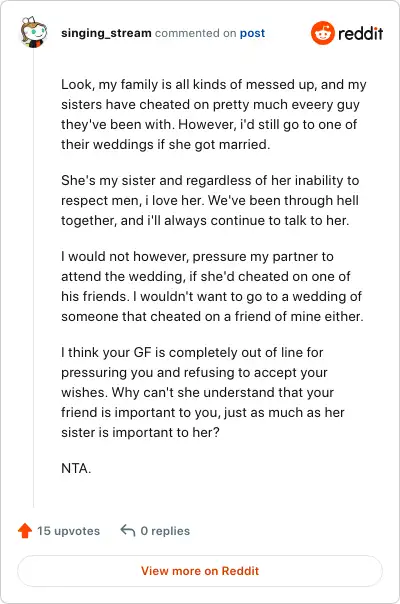
Task: Click the "NTA." verdict text
Action: (76, 468)
